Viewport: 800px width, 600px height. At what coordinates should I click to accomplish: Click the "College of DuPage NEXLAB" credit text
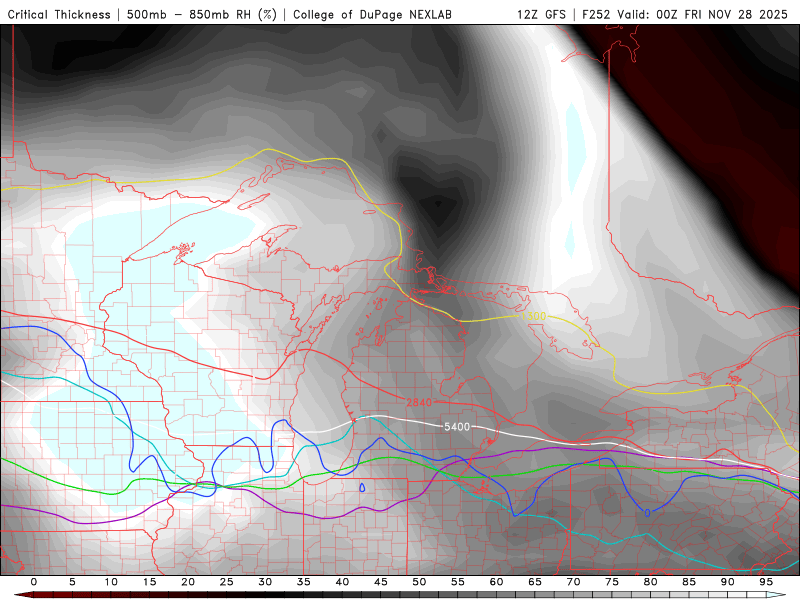click(x=372, y=14)
